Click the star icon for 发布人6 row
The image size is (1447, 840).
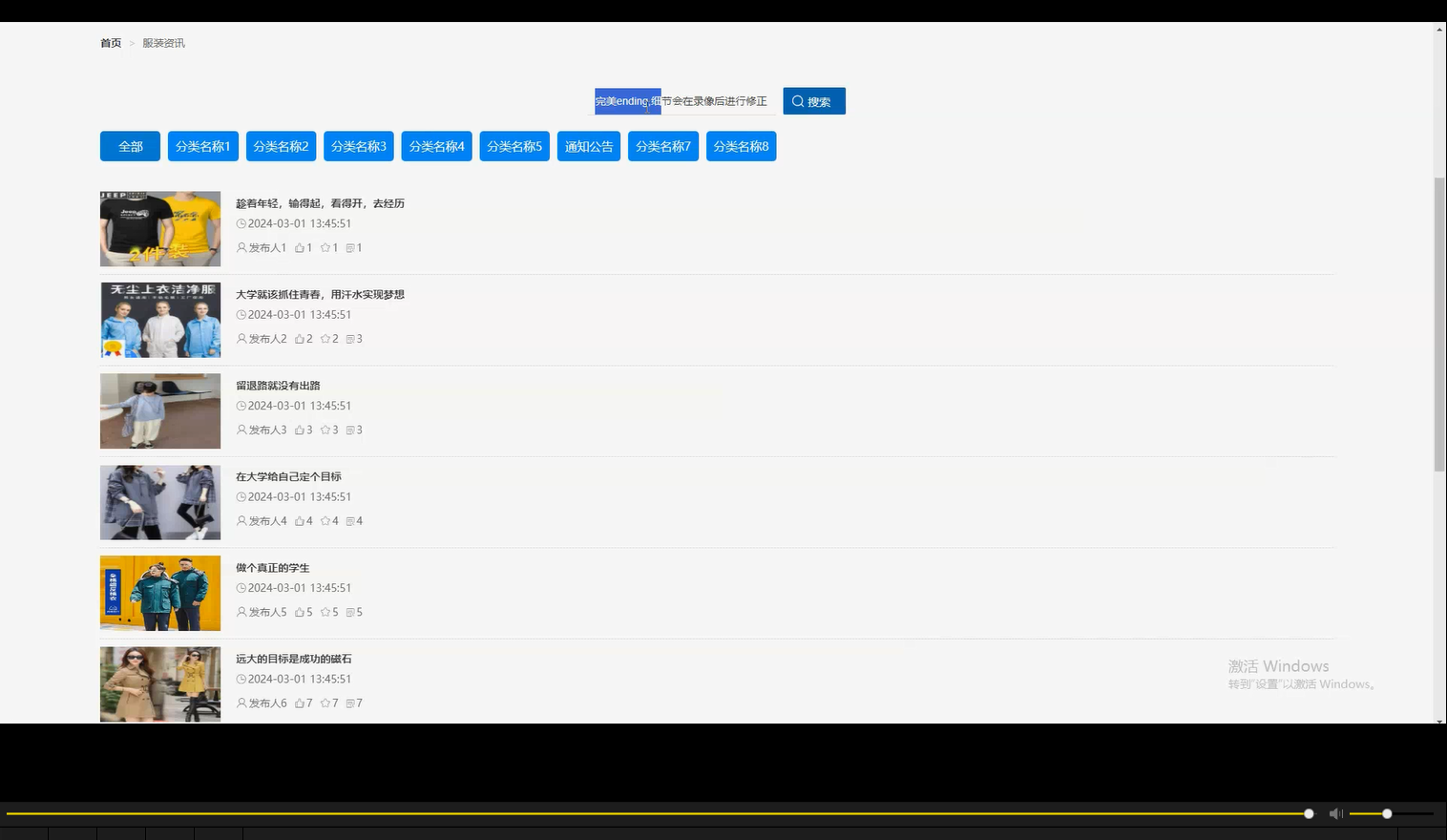pyautogui.click(x=325, y=703)
